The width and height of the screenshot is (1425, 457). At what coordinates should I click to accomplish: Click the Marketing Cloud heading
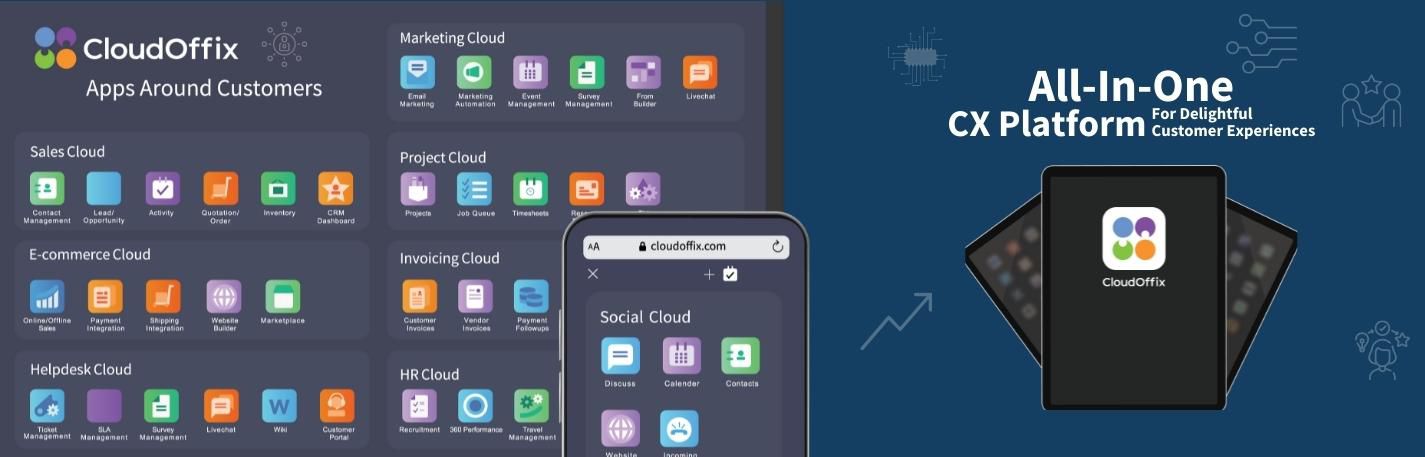[452, 38]
